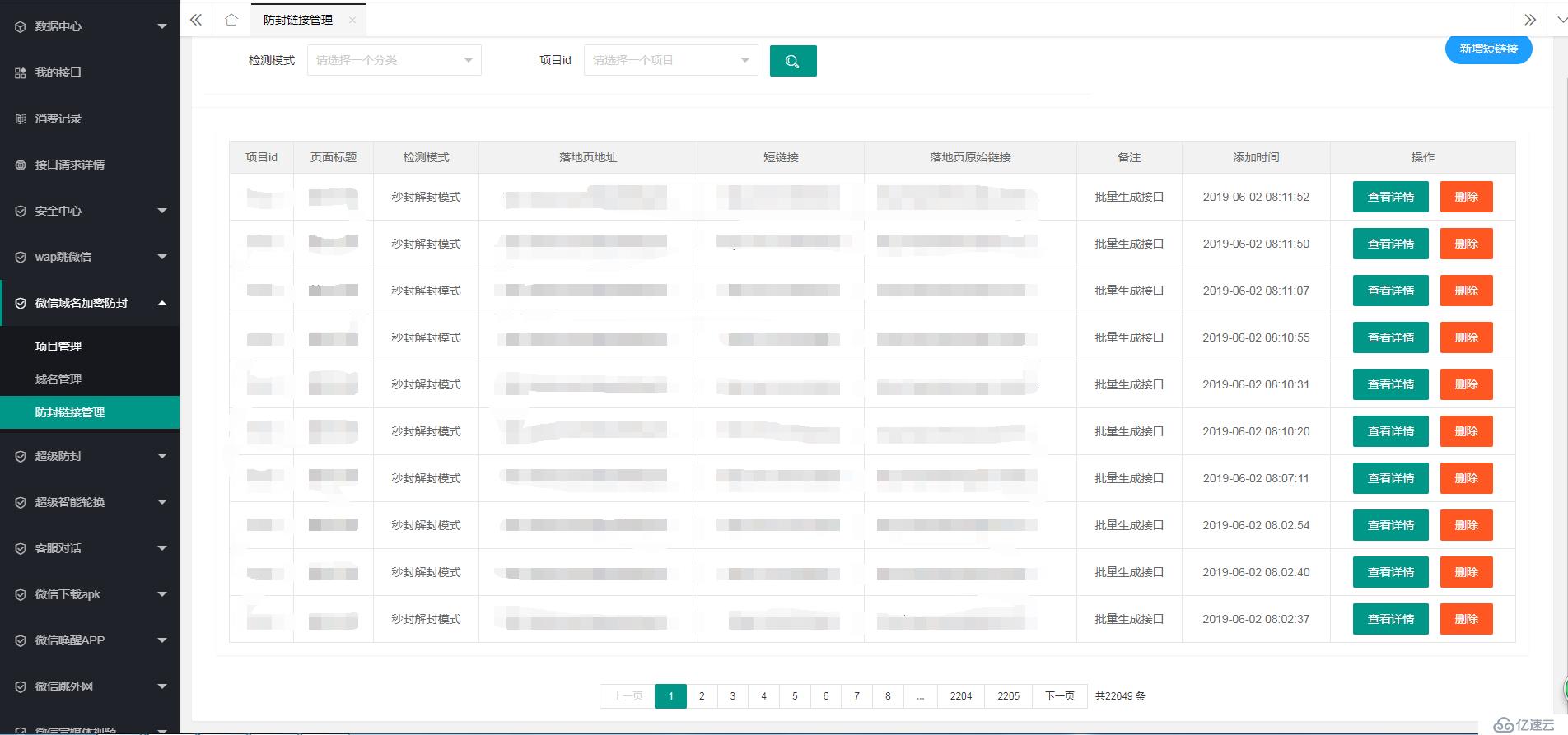This screenshot has width=1568, height=735.
Task: Delete the 08:10:55 row
Action: coord(1467,337)
